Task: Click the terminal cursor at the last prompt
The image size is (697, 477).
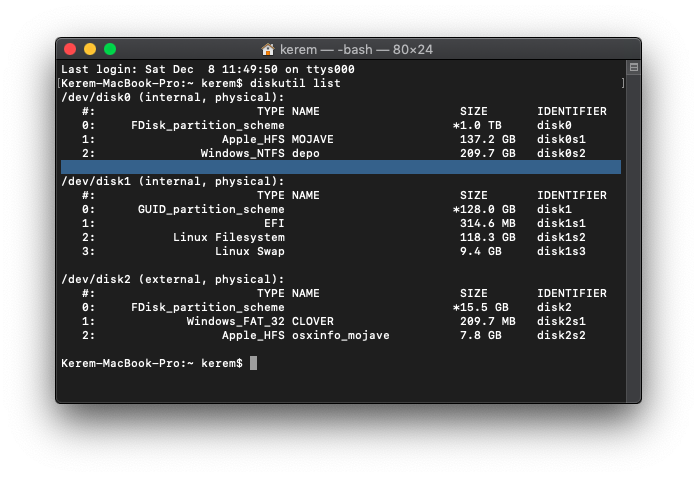Action: (x=253, y=363)
